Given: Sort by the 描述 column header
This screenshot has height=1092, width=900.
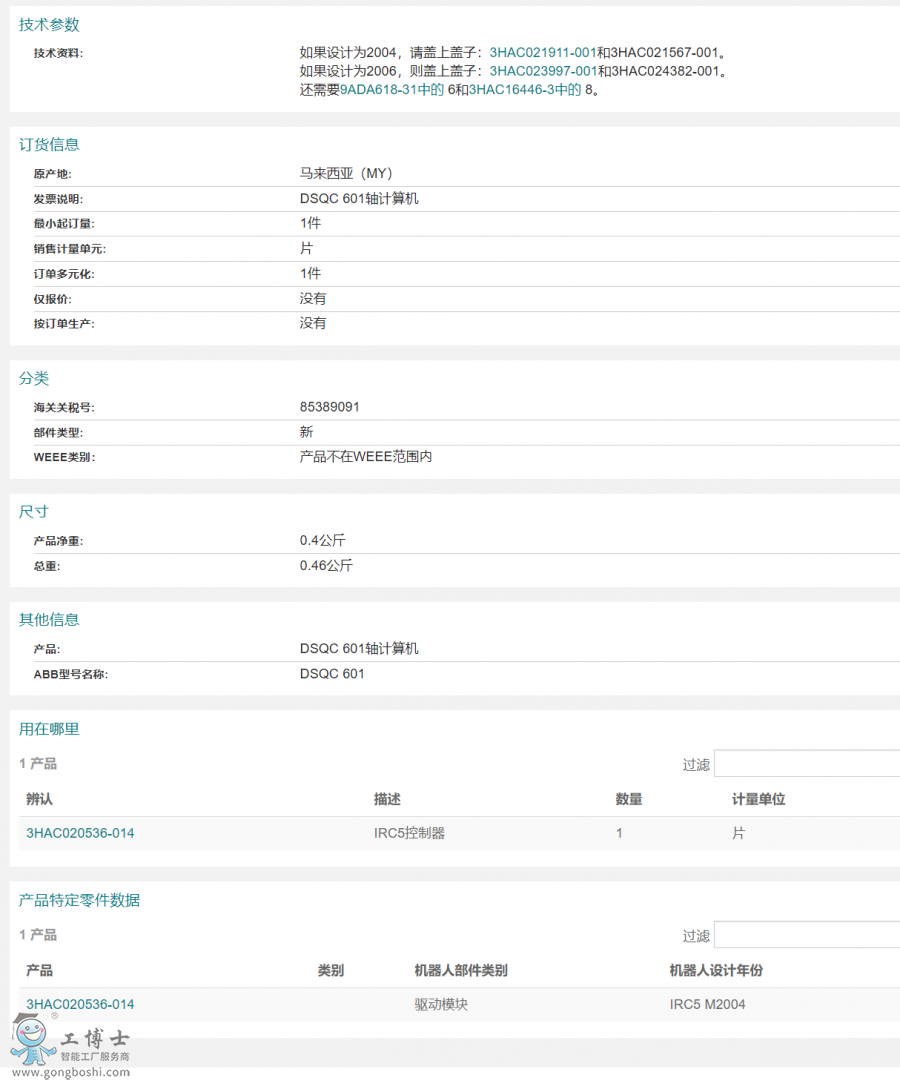Looking at the screenshot, I should (387, 799).
